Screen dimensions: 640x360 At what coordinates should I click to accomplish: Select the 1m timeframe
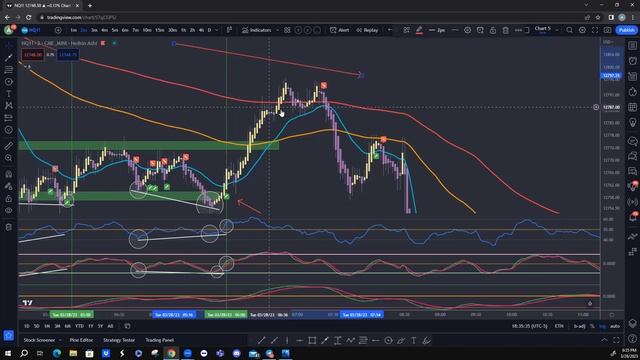point(73,30)
